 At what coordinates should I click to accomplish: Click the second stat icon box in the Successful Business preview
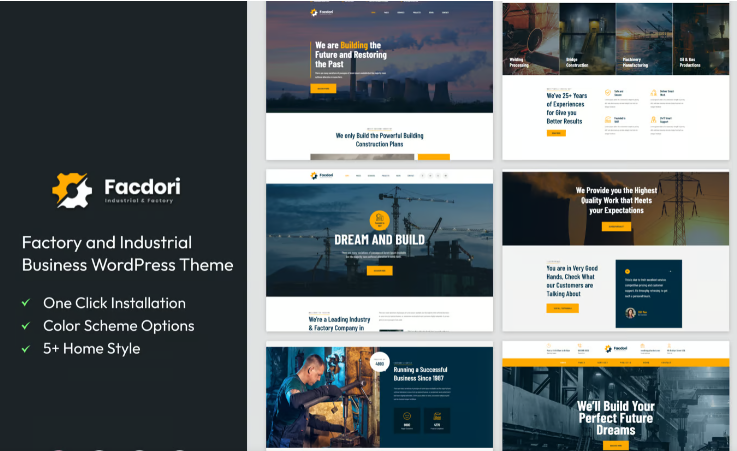437,420
